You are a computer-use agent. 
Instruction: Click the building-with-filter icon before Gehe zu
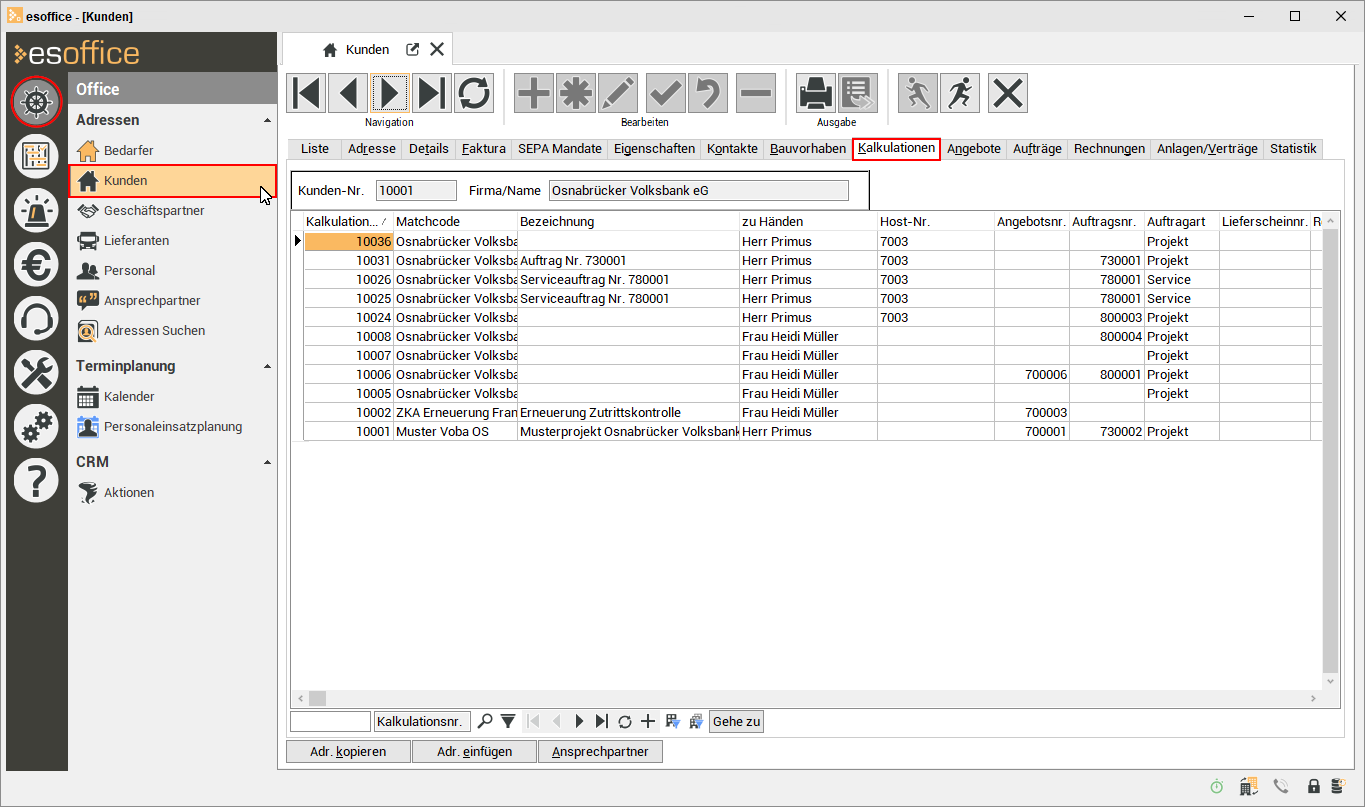pyautogui.click(x=695, y=721)
